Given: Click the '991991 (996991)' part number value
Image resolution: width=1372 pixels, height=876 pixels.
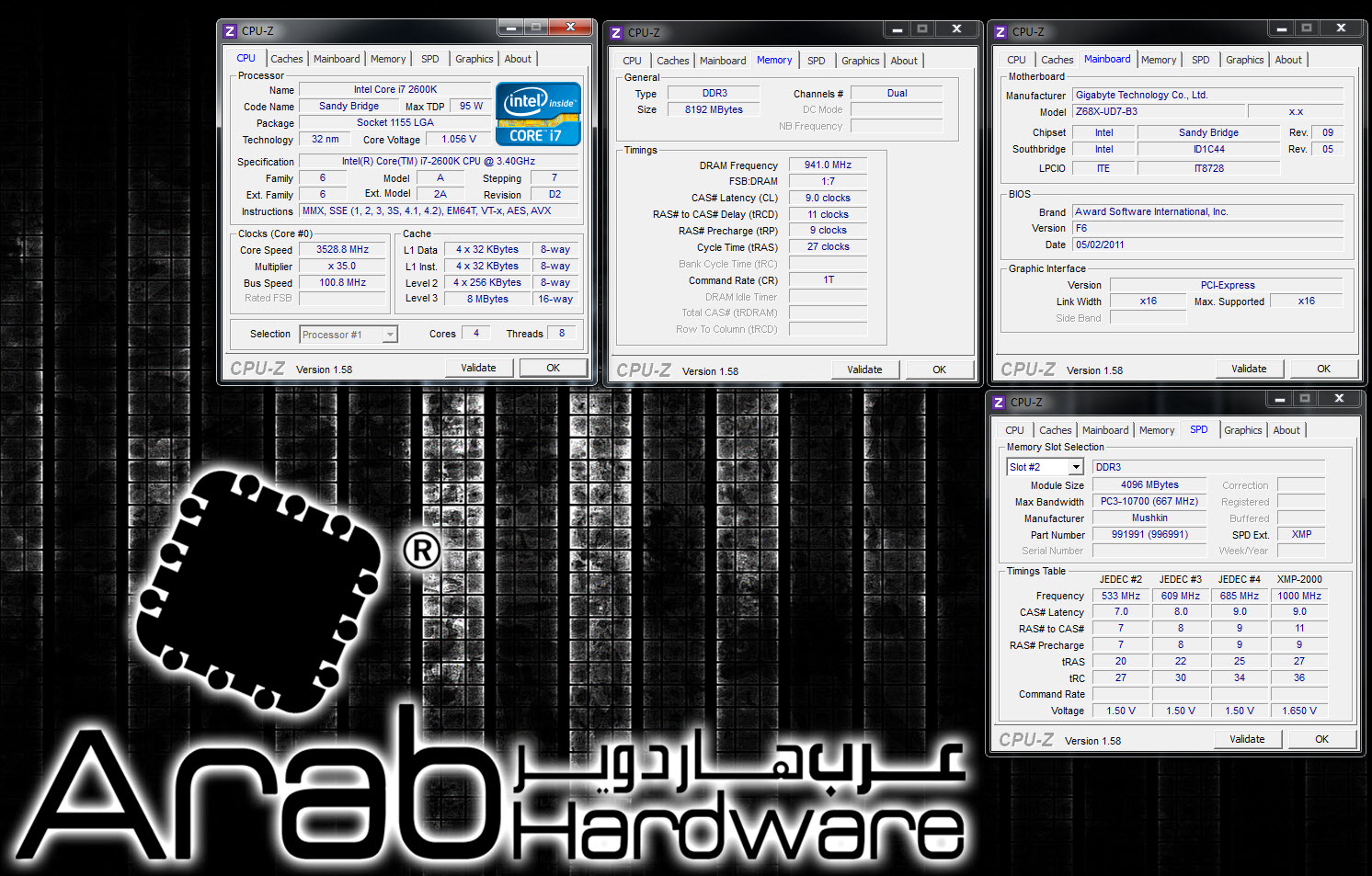Looking at the screenshot, I should point(1149,535).
